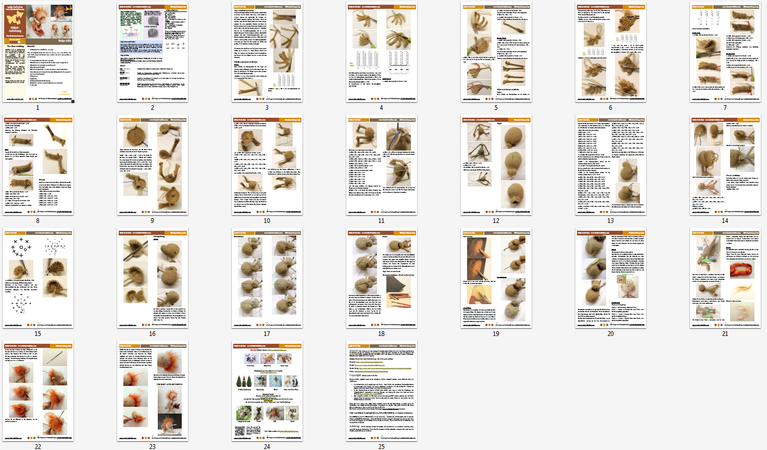
Task: Open page 7 thumbnail
Action: tap(725, 51)
